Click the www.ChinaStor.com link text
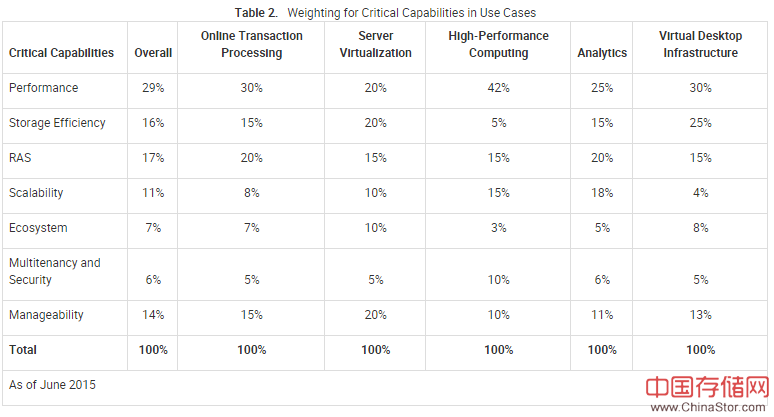774x417 pixels. coord(706,408)
